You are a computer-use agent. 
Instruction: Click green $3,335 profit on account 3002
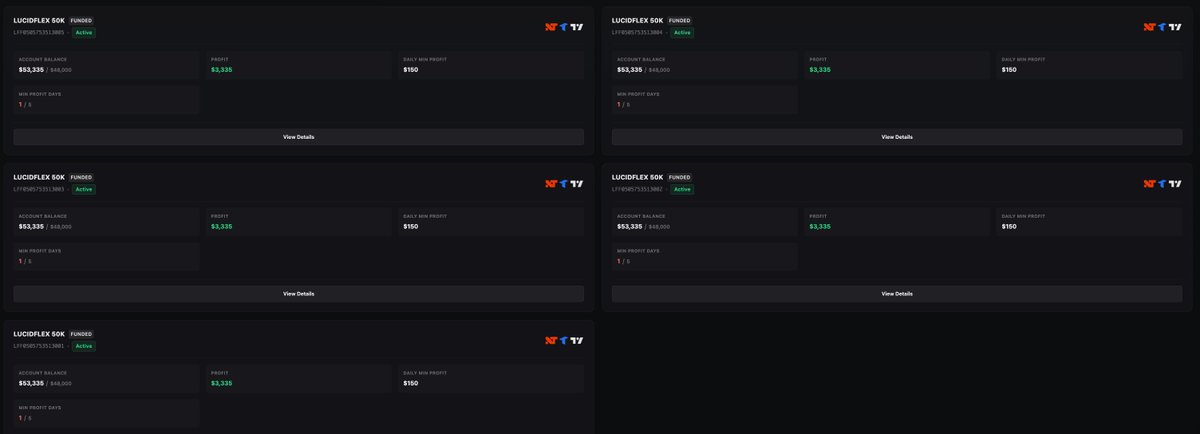tap(820, 227)
